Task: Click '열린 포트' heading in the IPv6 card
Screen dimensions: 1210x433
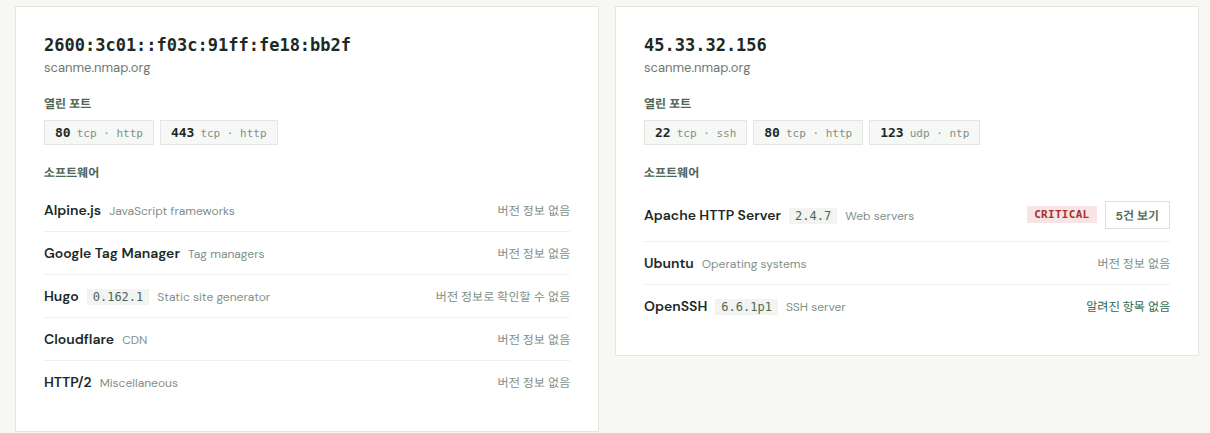Action: tap(68, 104)
